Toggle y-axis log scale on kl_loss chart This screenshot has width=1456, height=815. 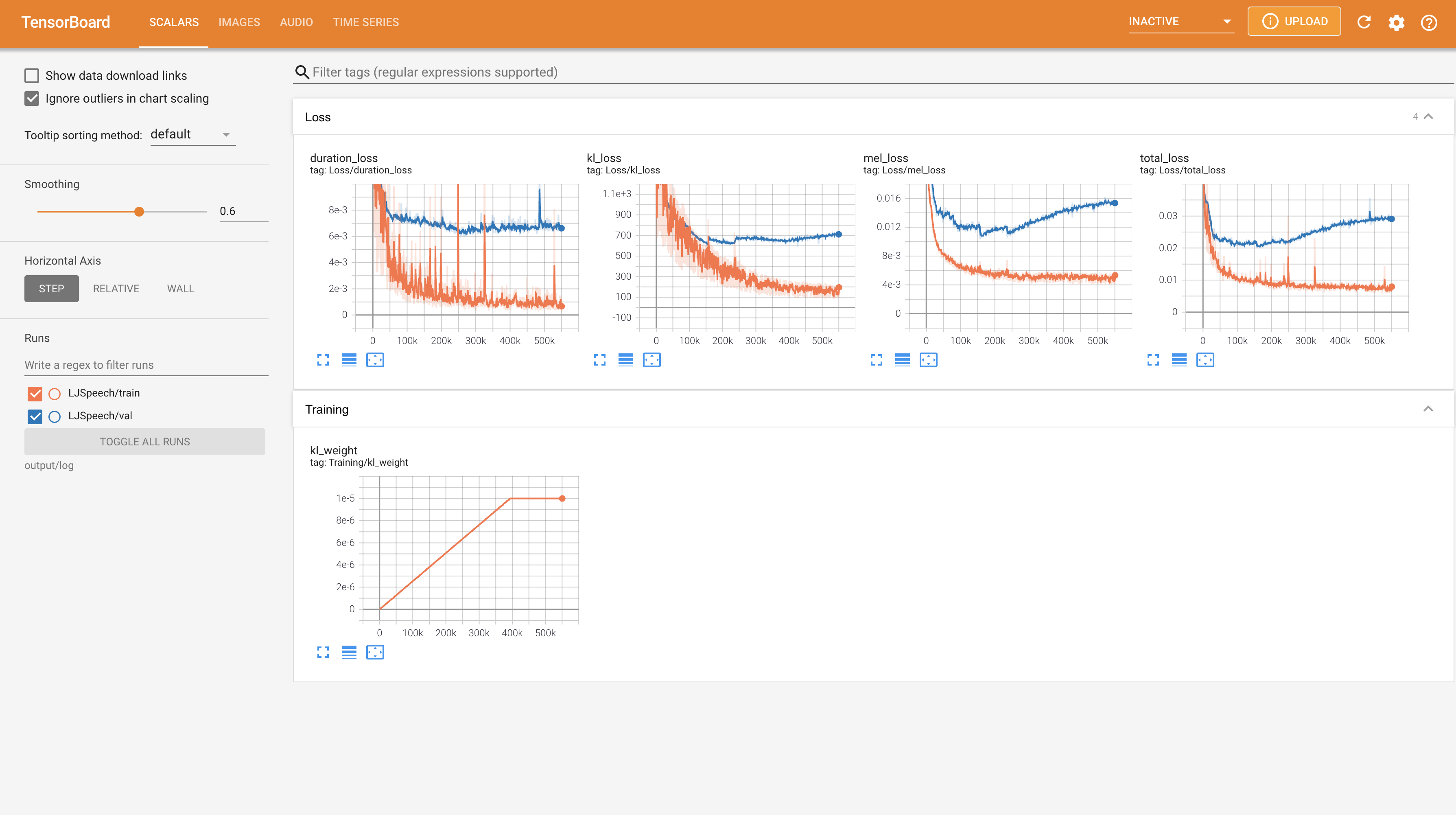(625, 360)
